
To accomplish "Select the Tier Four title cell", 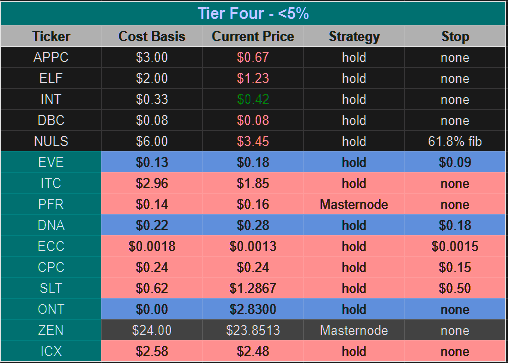I will point(253,13).
